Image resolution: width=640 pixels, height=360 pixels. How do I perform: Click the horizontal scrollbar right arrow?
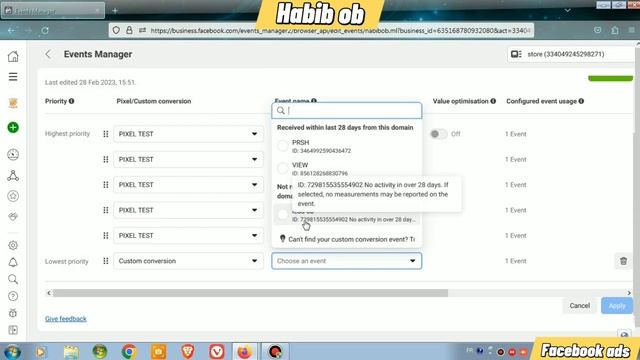pyautogui.click(x=629, y=293)
